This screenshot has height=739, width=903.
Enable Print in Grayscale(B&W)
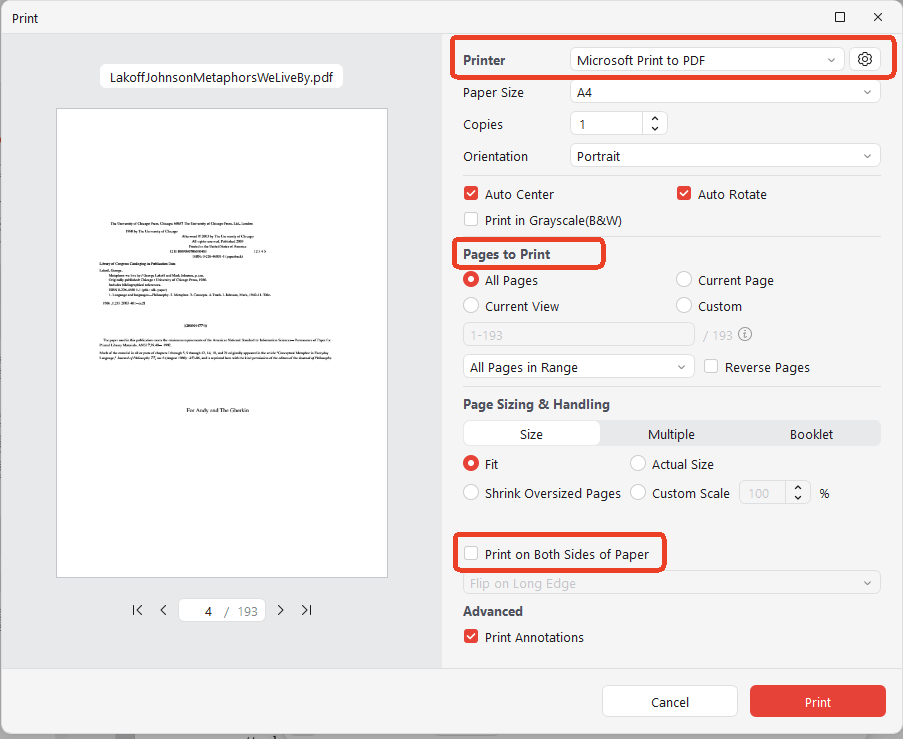(x=471, y=219)
